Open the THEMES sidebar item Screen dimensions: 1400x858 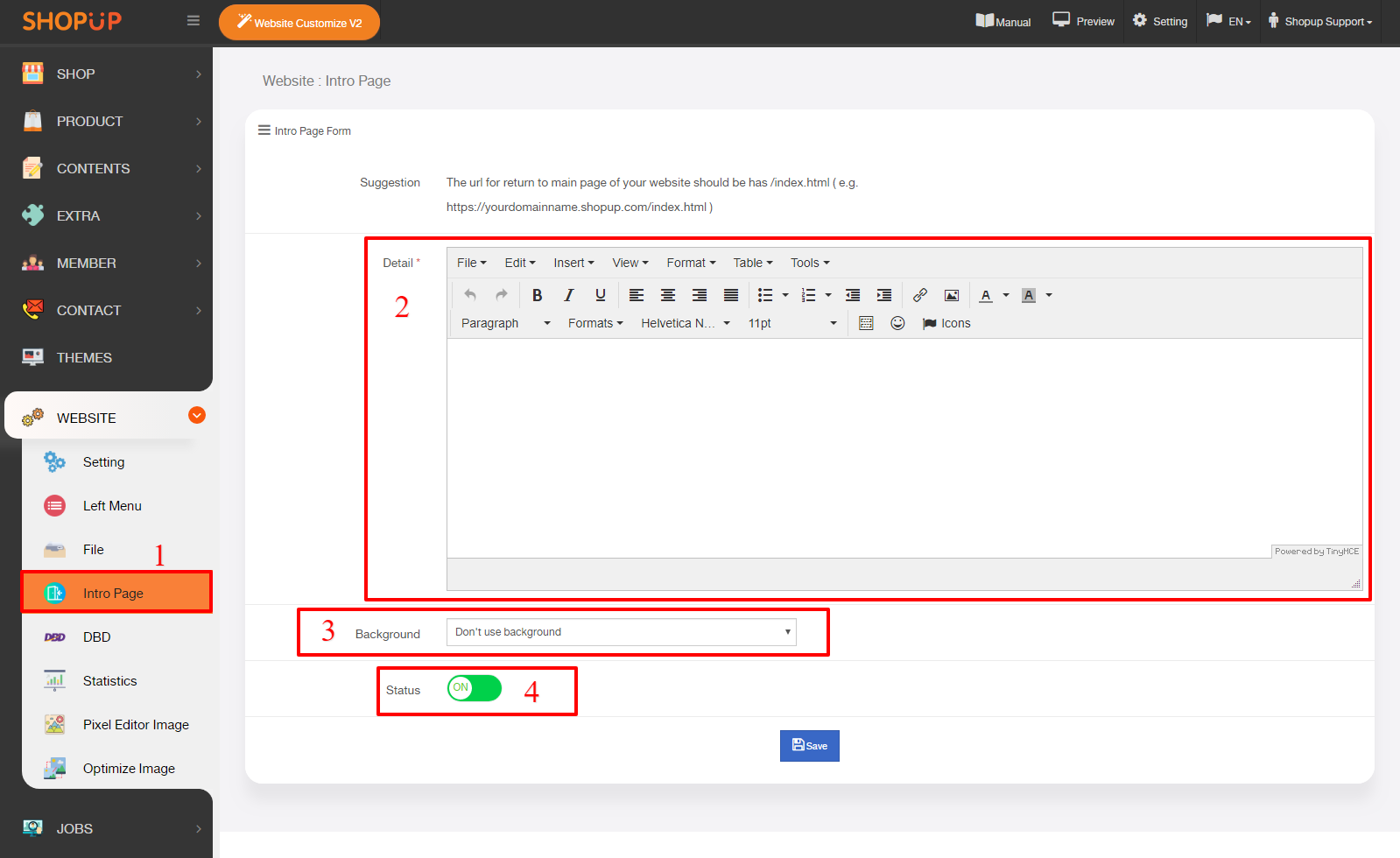tap(106, 358)
